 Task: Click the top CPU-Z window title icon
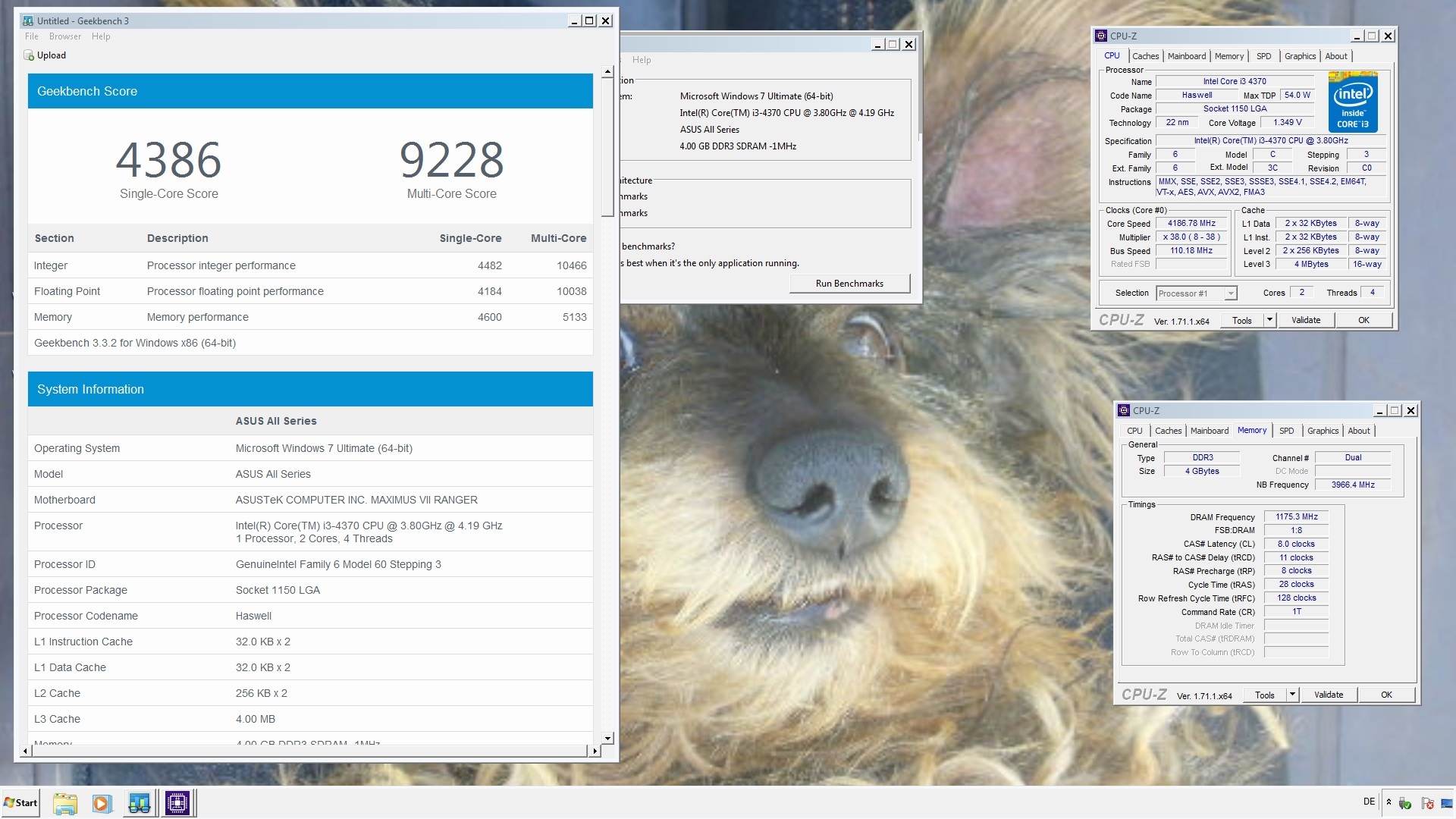[1101, 36]
